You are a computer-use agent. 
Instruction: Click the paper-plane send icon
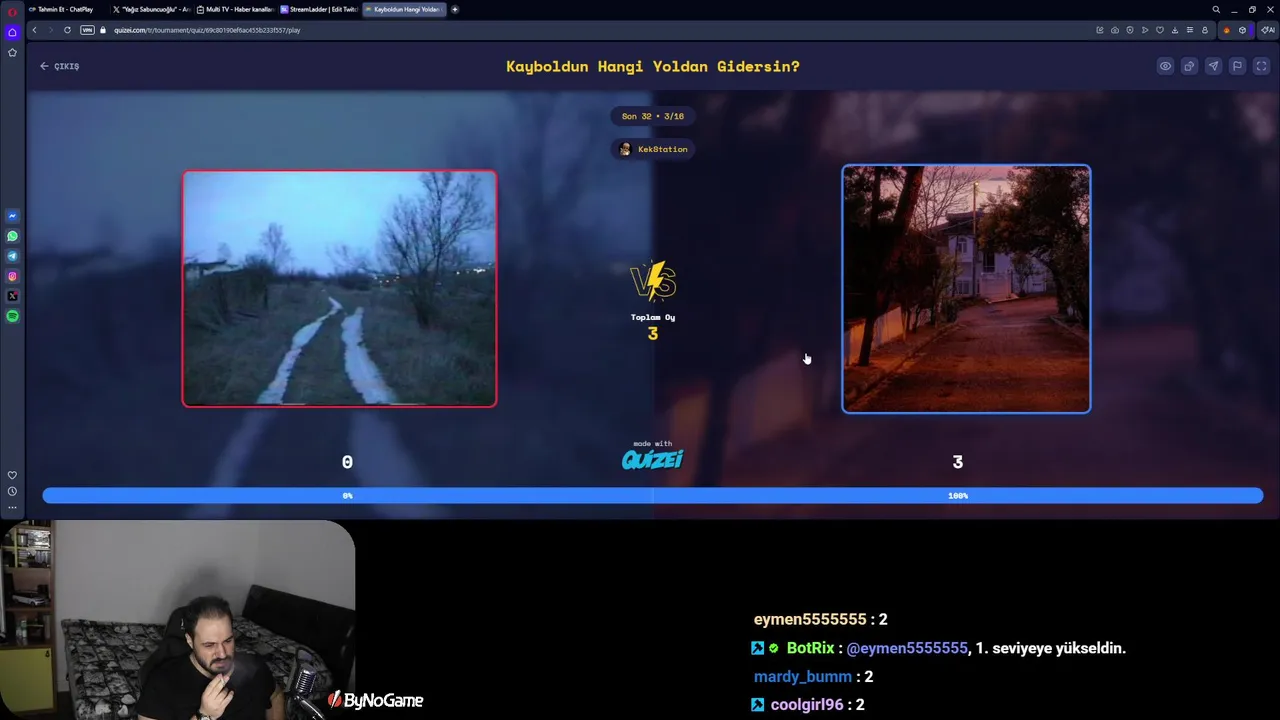point(1213,66)
